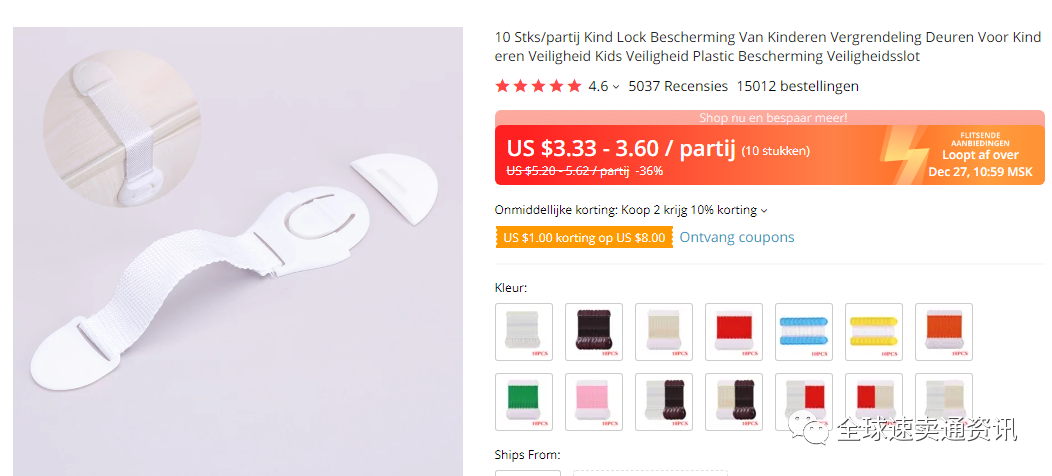Screen dimensions: 1052x476
Task: Choose the solid red color option
Action: point(734,332)
